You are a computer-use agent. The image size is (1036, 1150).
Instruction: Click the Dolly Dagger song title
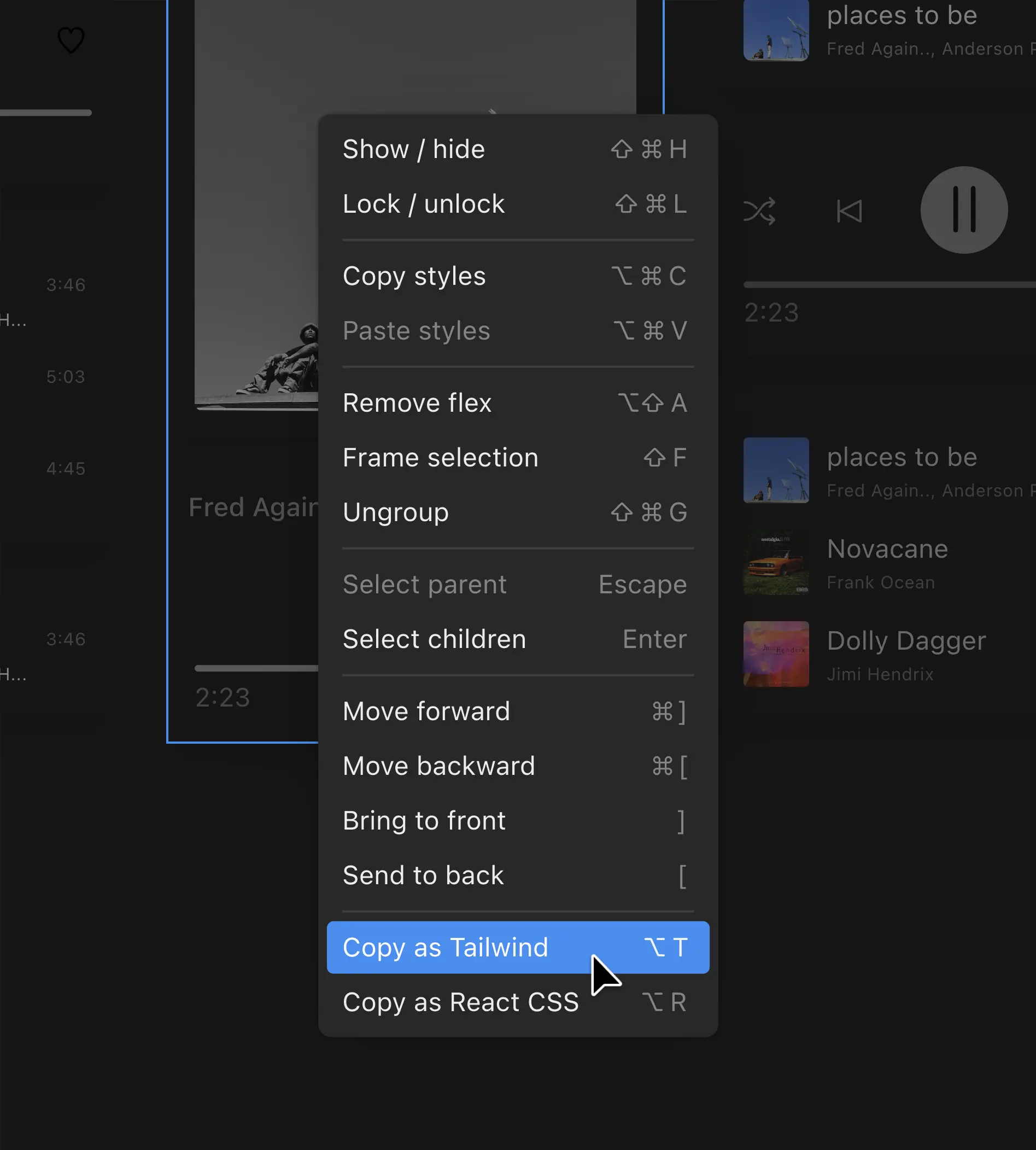(x=906, y=641)
